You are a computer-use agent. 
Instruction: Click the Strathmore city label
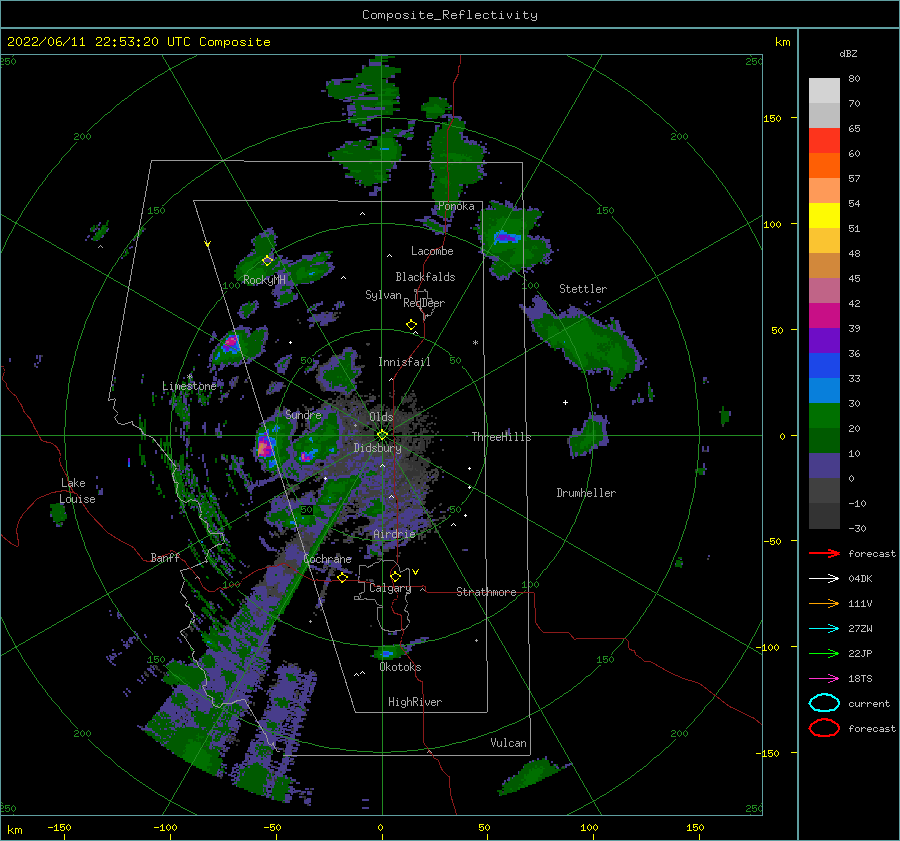(x=486, y=592)
